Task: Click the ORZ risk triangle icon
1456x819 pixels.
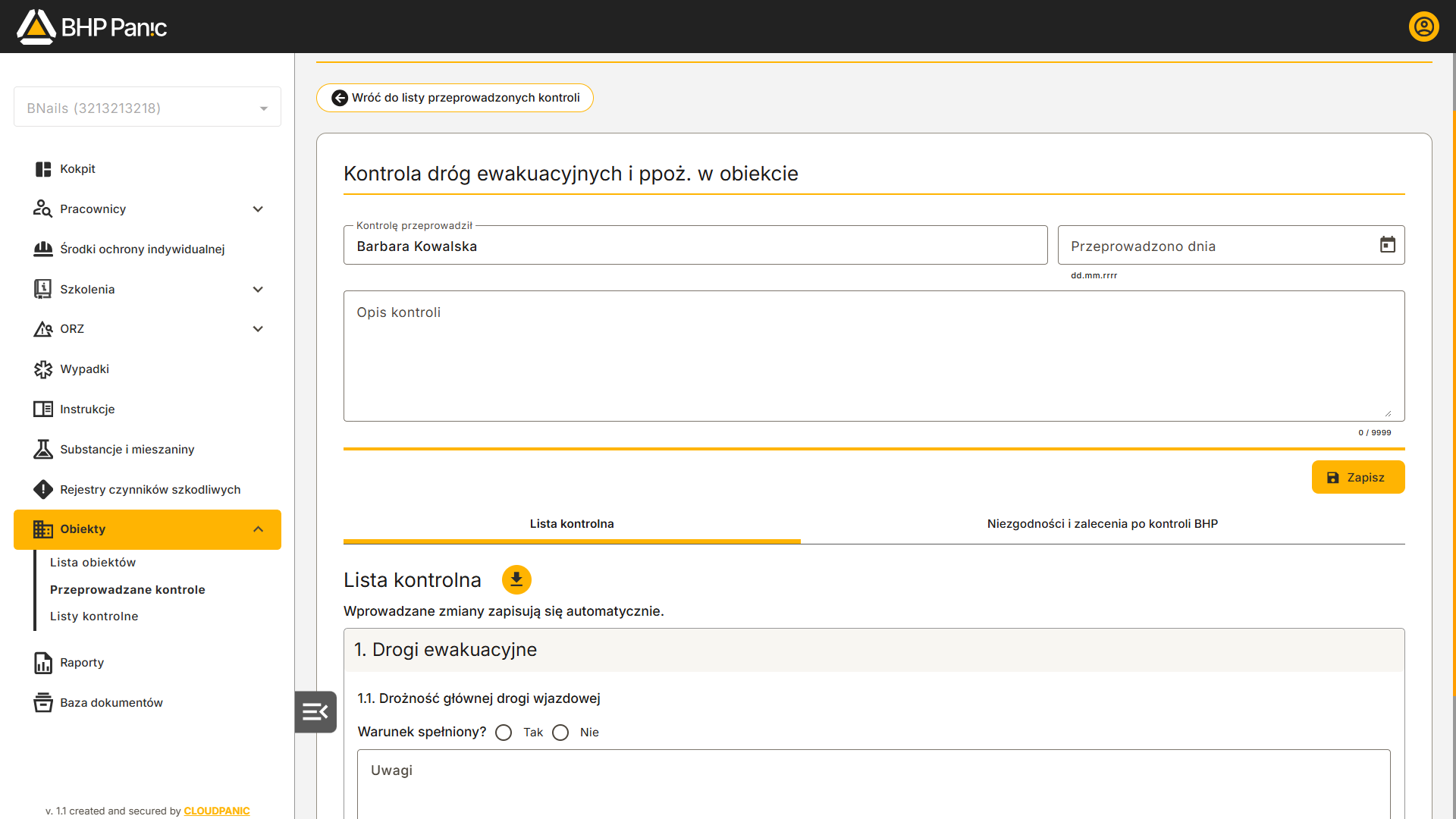Action: [x=43, y=329]
